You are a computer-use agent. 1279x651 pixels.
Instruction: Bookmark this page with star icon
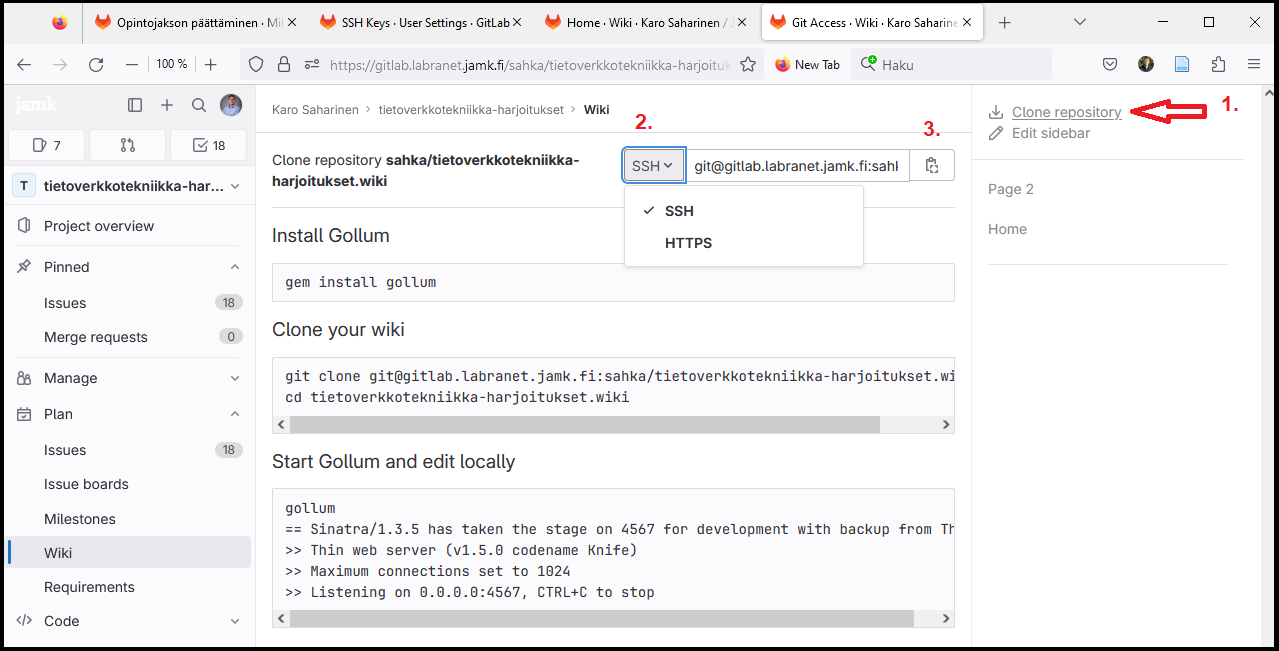[x=747, y=65]
